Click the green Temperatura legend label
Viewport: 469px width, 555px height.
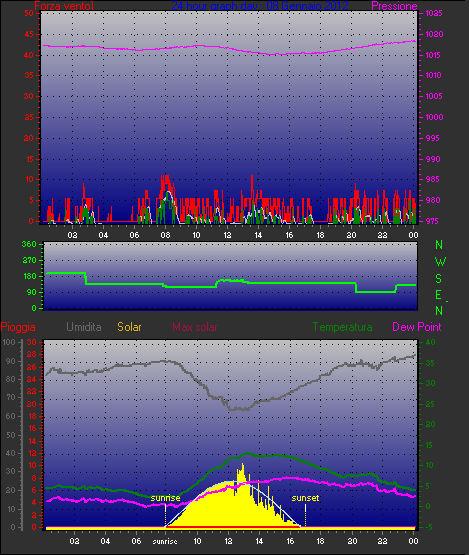(342, 327)
